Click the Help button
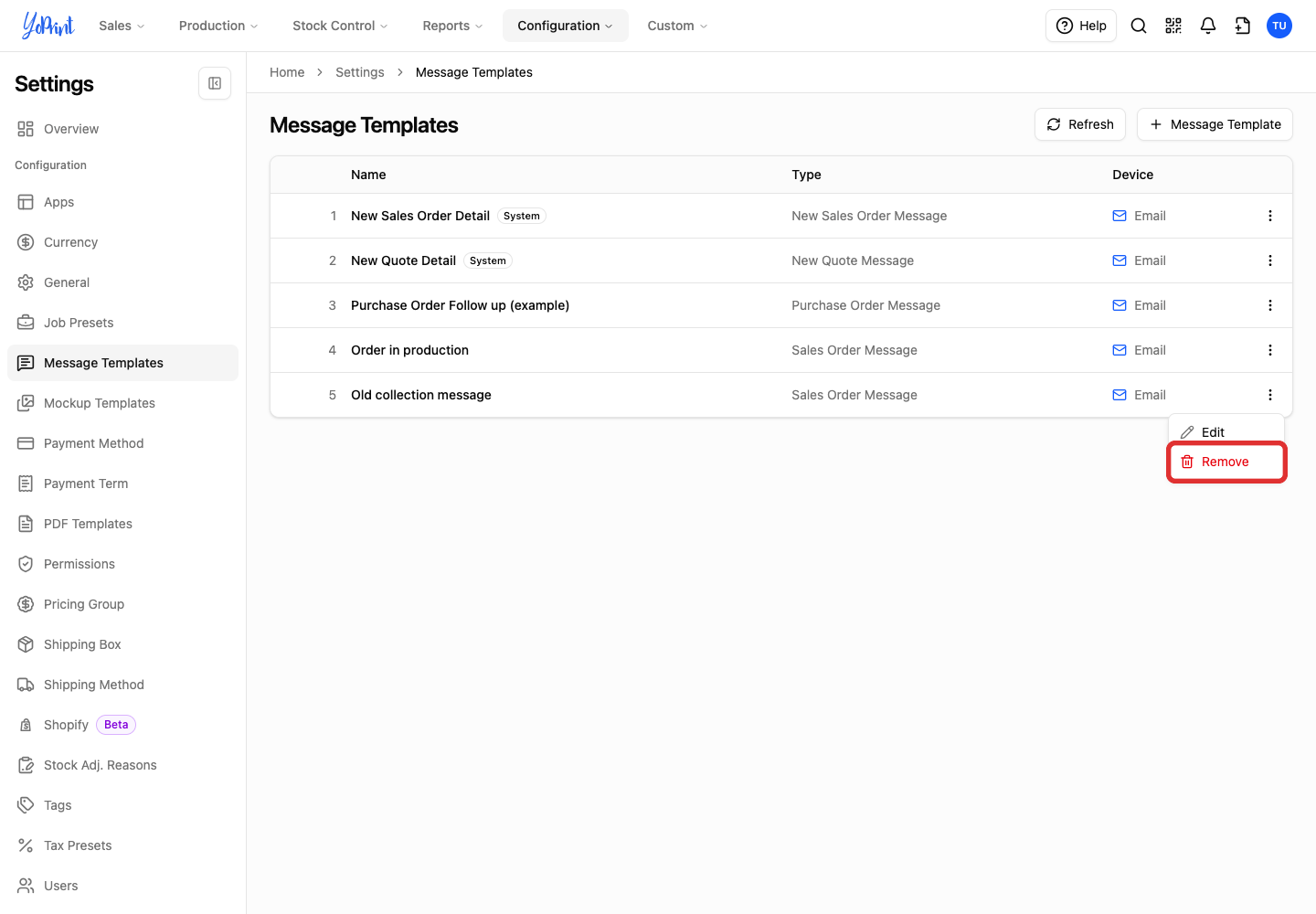1316x914 pixels. pyautogui.click(x=1081, y=26)
